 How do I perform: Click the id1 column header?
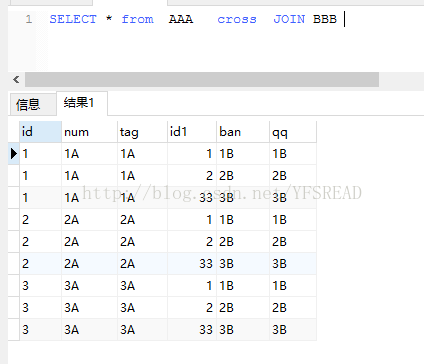coord(192,132)
